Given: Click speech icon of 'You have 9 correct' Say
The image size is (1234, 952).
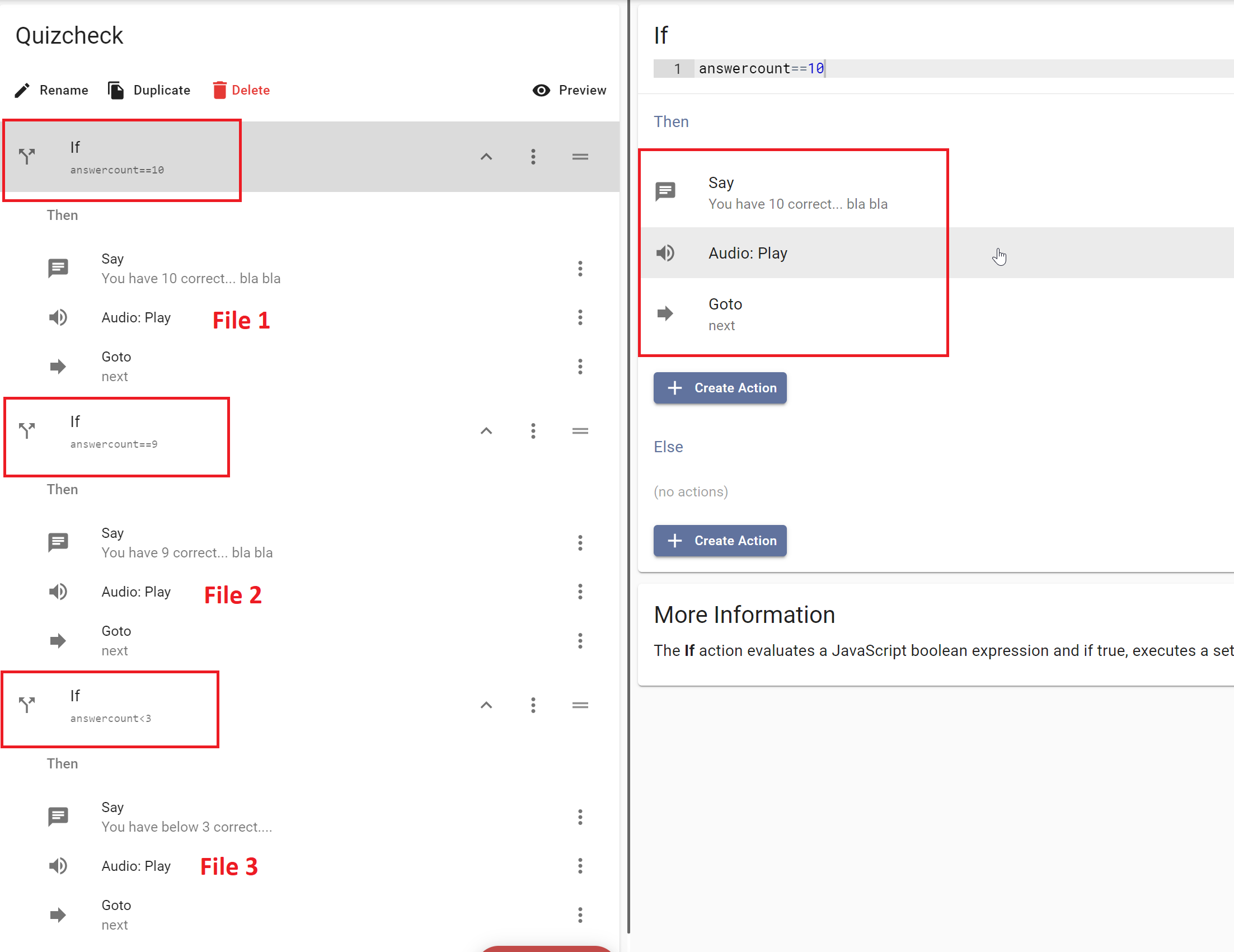Looking at the screenshot, I should point(58,543).
